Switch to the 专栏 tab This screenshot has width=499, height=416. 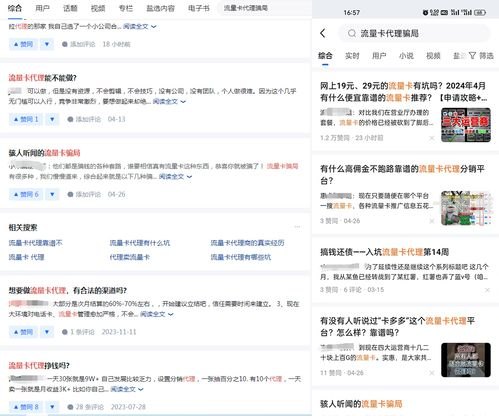click(x=126, y=8)
